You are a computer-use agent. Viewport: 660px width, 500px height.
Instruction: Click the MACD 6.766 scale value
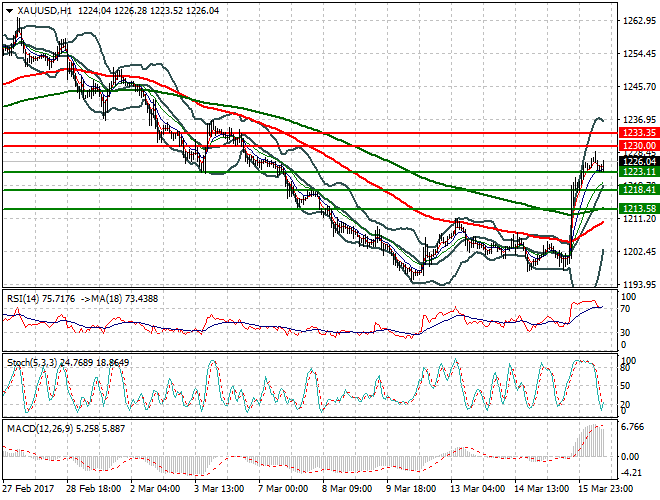click(634, 428)
